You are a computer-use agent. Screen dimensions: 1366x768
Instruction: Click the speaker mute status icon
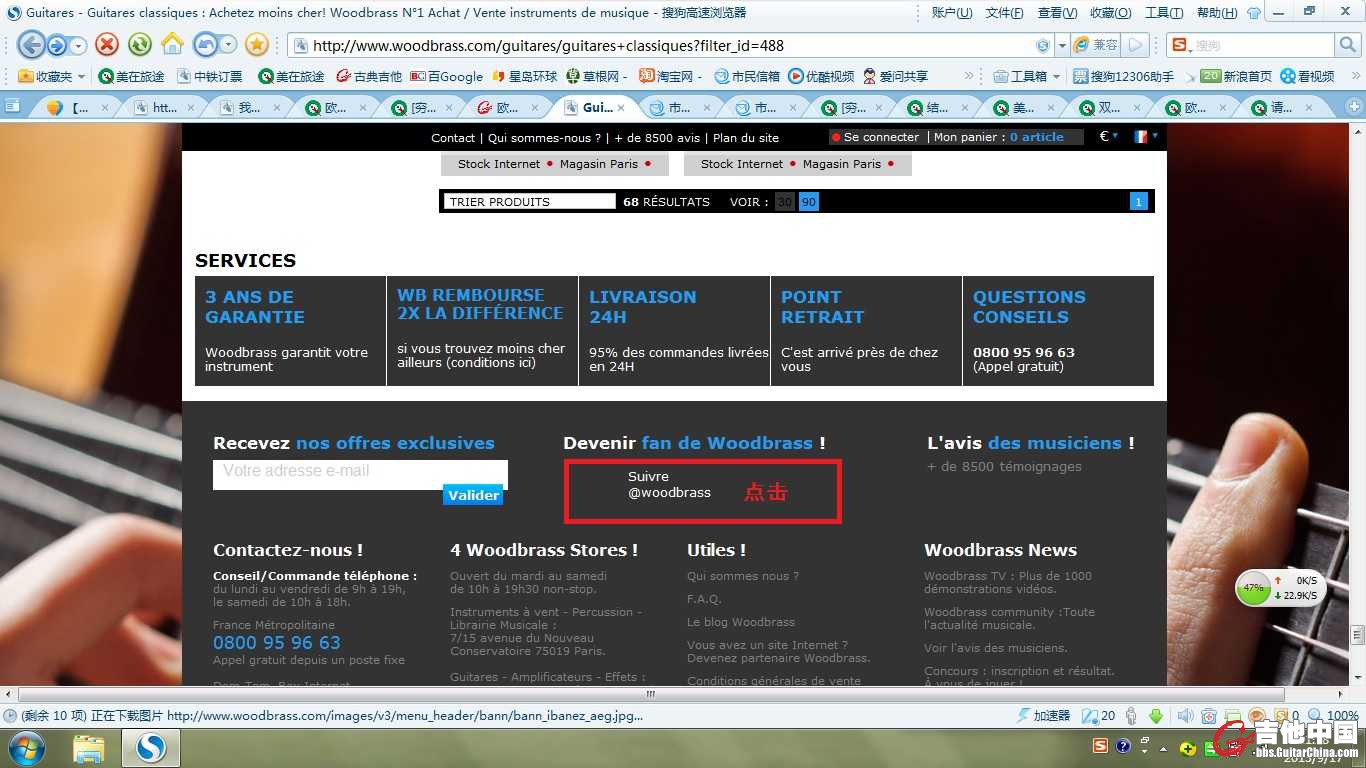(1184, 715)
